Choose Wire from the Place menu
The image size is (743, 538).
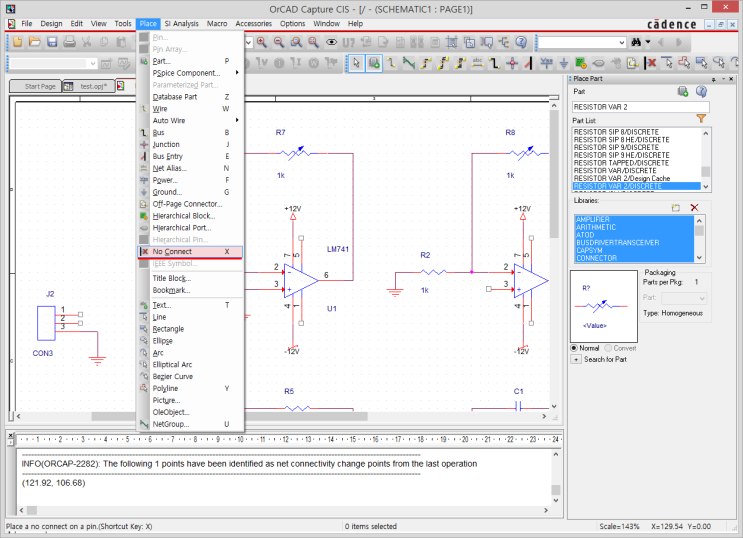point(191,109)
